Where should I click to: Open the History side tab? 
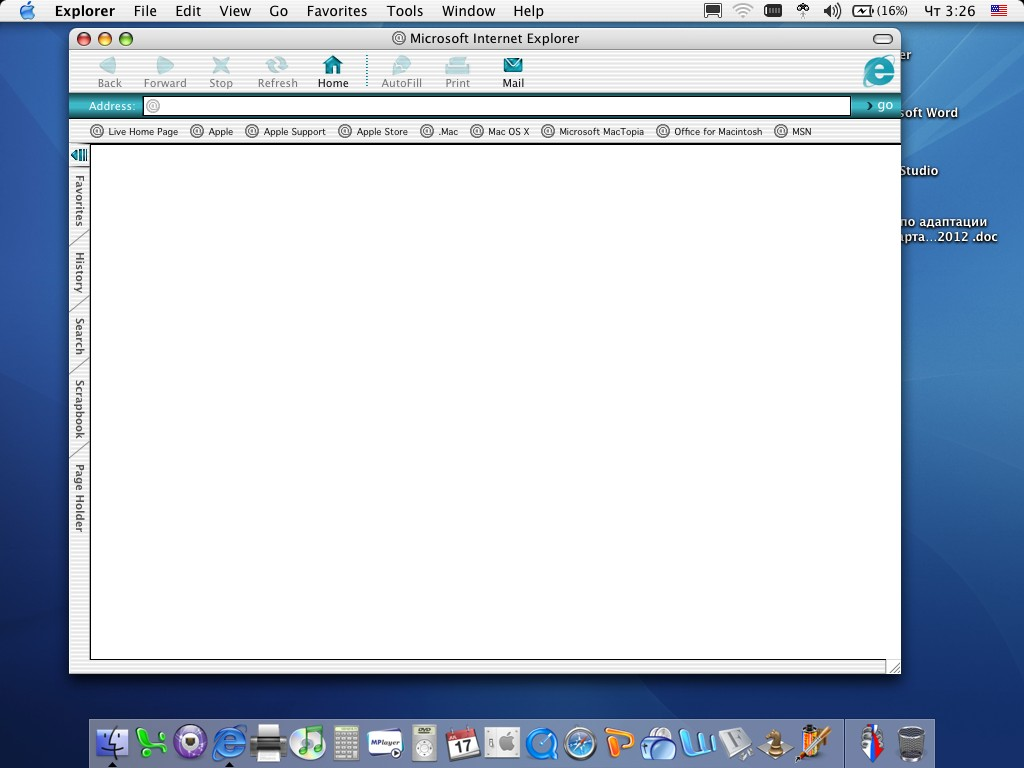coord(79,272)
